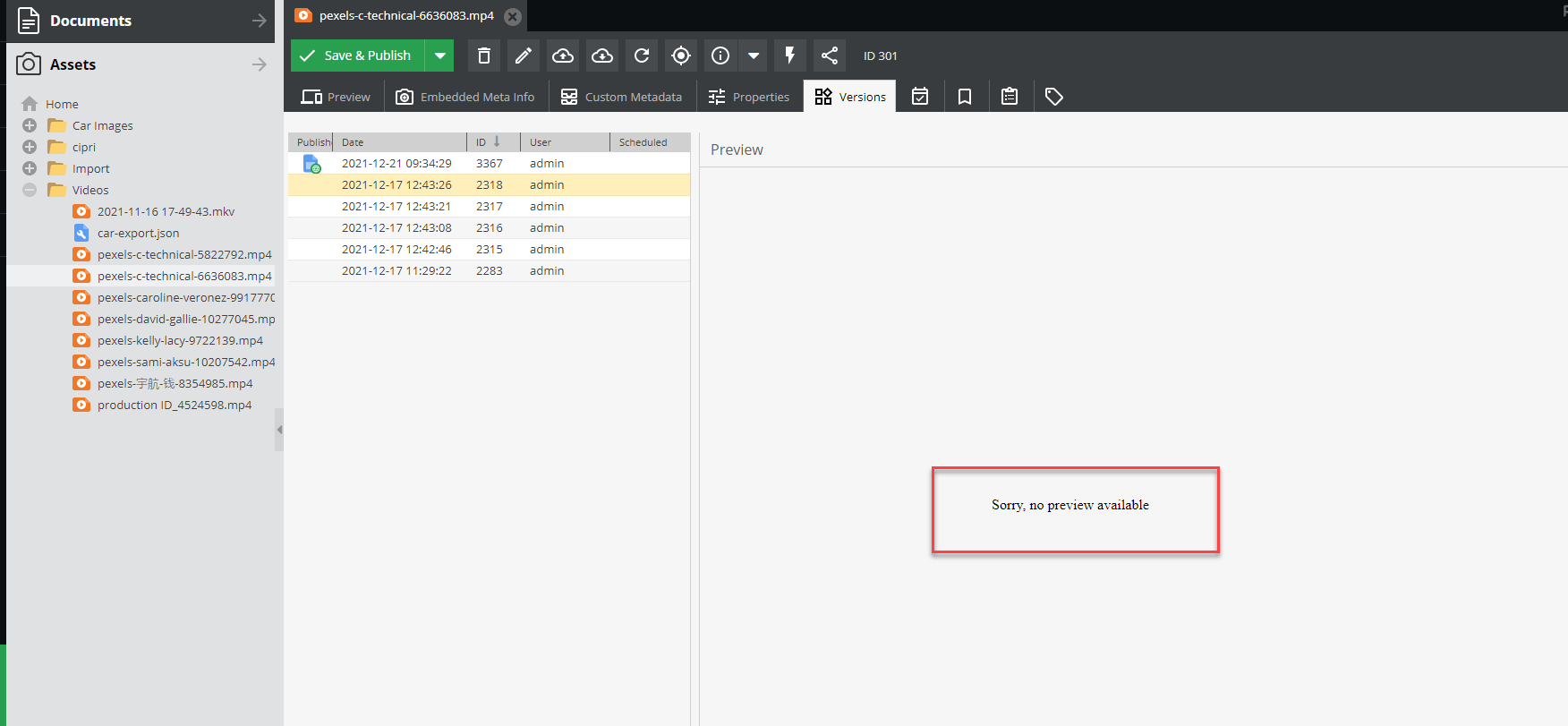Click the locate-in-tree target icon
This screenshot has width=1568, height=726.
coord(681,56)
